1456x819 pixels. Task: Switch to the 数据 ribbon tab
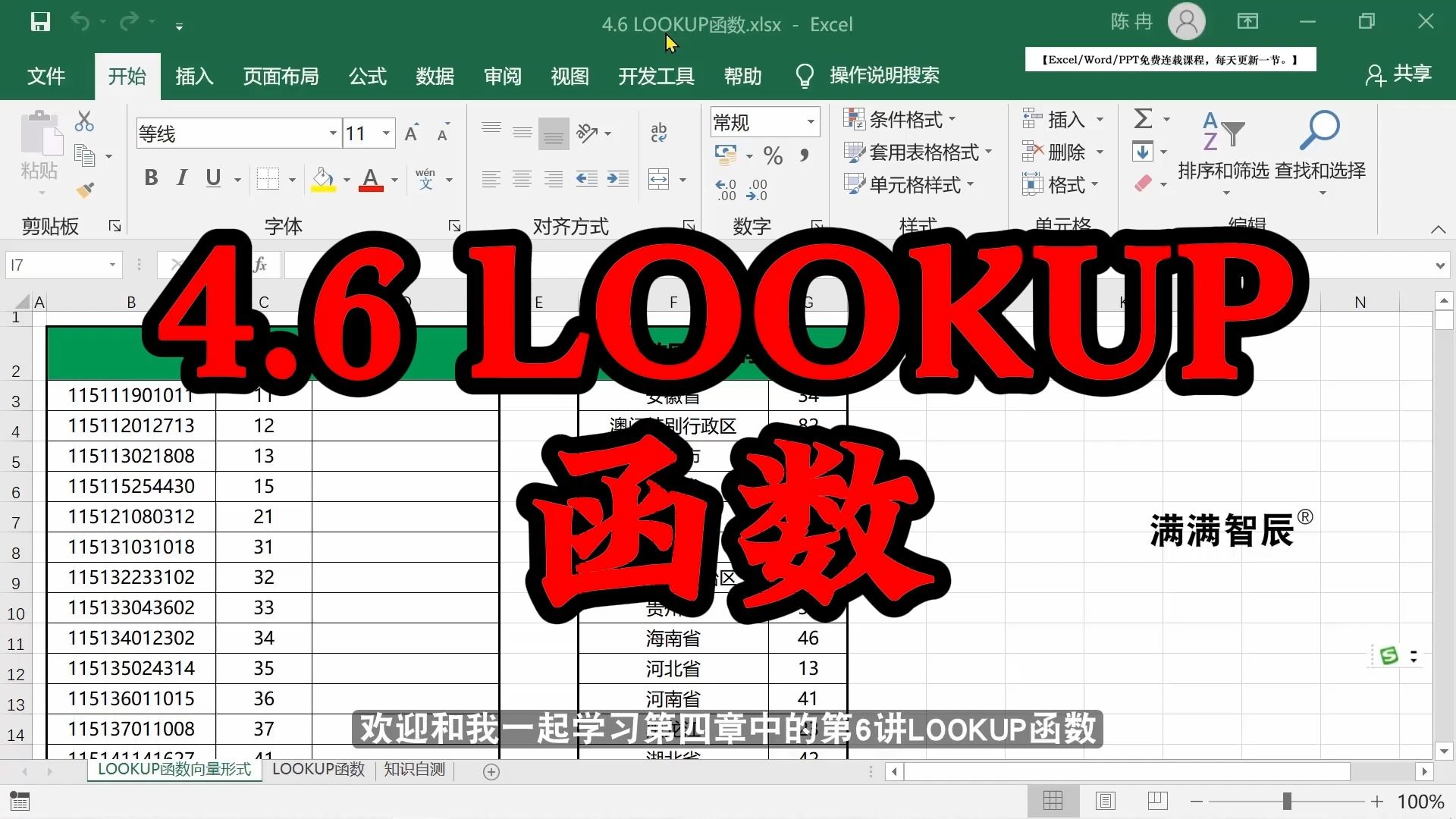pos(435,76)
